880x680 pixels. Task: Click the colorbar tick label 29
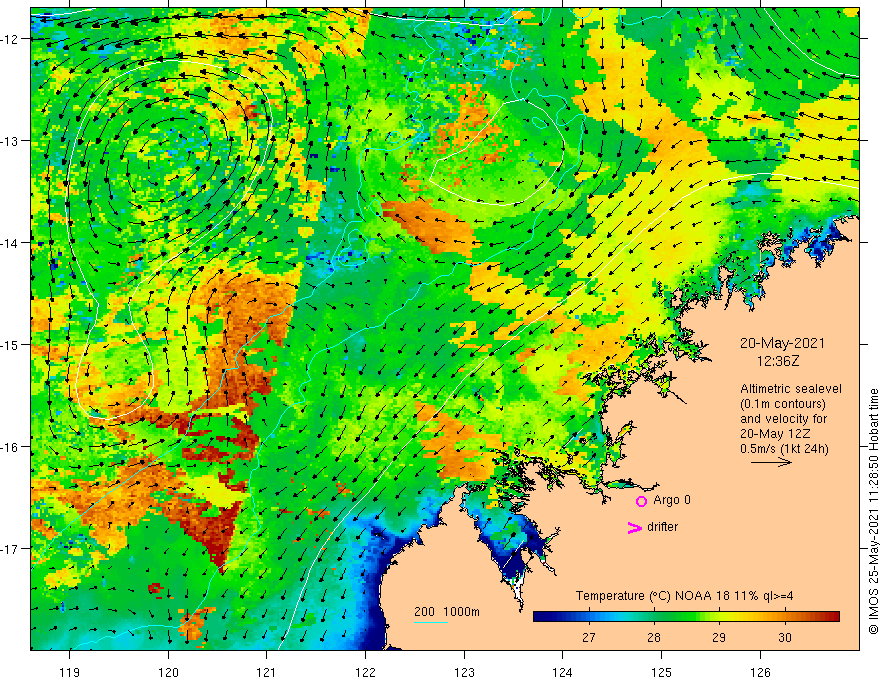pos(719,637)
